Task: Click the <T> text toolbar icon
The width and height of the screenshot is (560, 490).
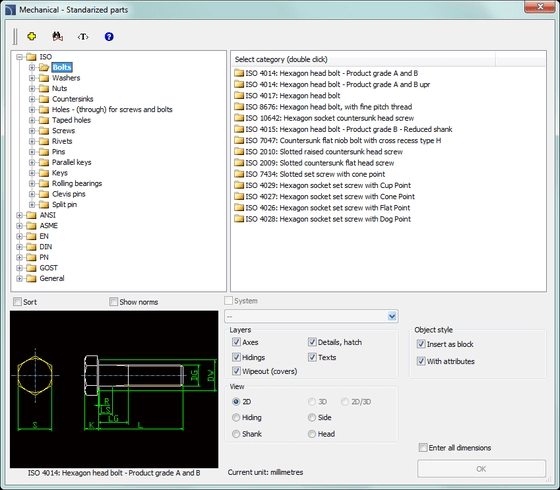Action: tap(83, 37)
